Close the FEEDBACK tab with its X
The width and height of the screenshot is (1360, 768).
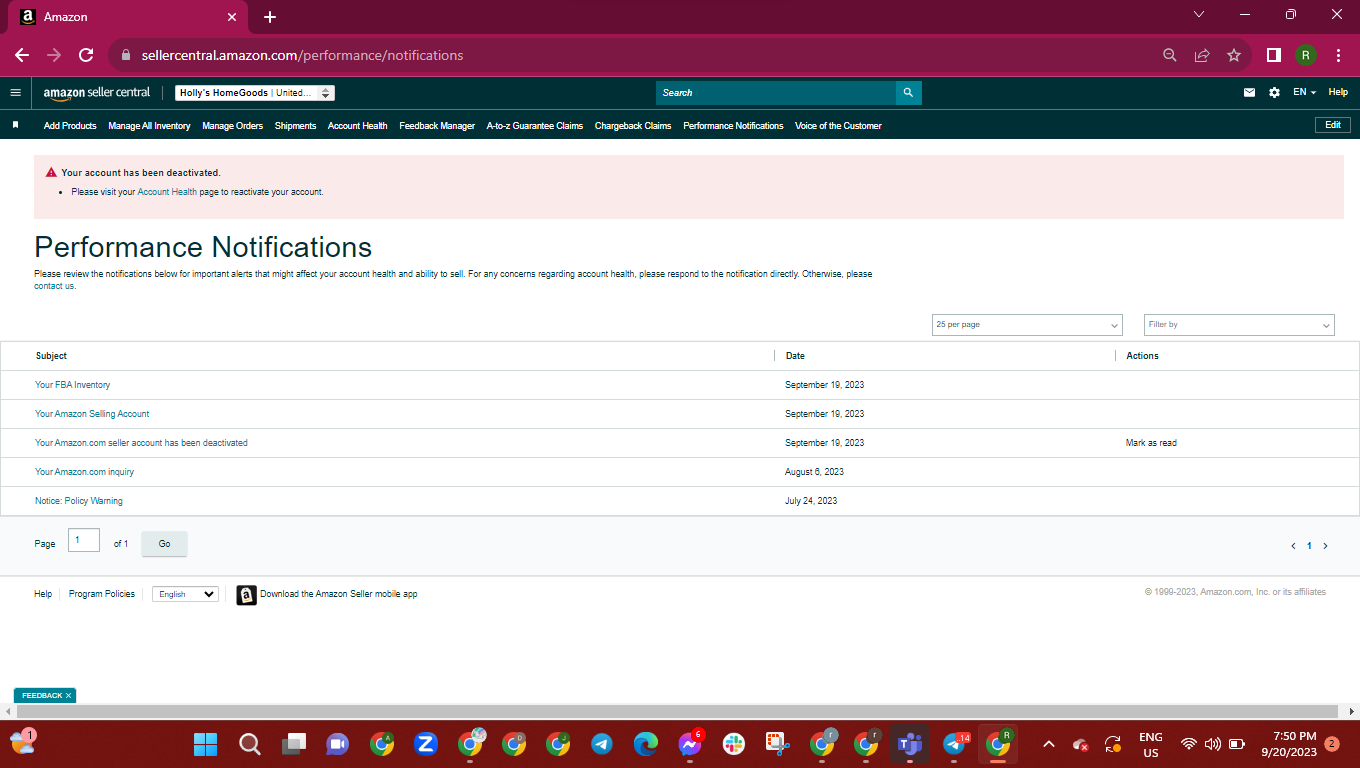tap(68, 695)
